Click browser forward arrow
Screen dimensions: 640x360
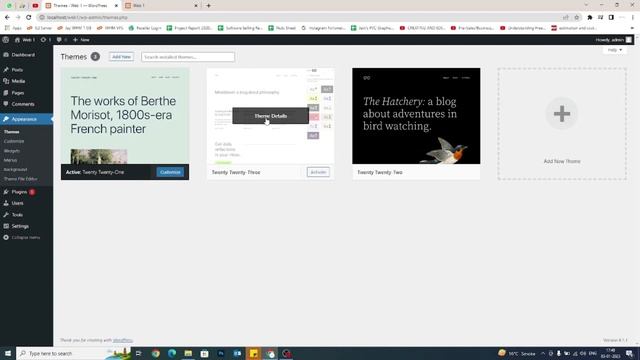click(x=18, y=17)
